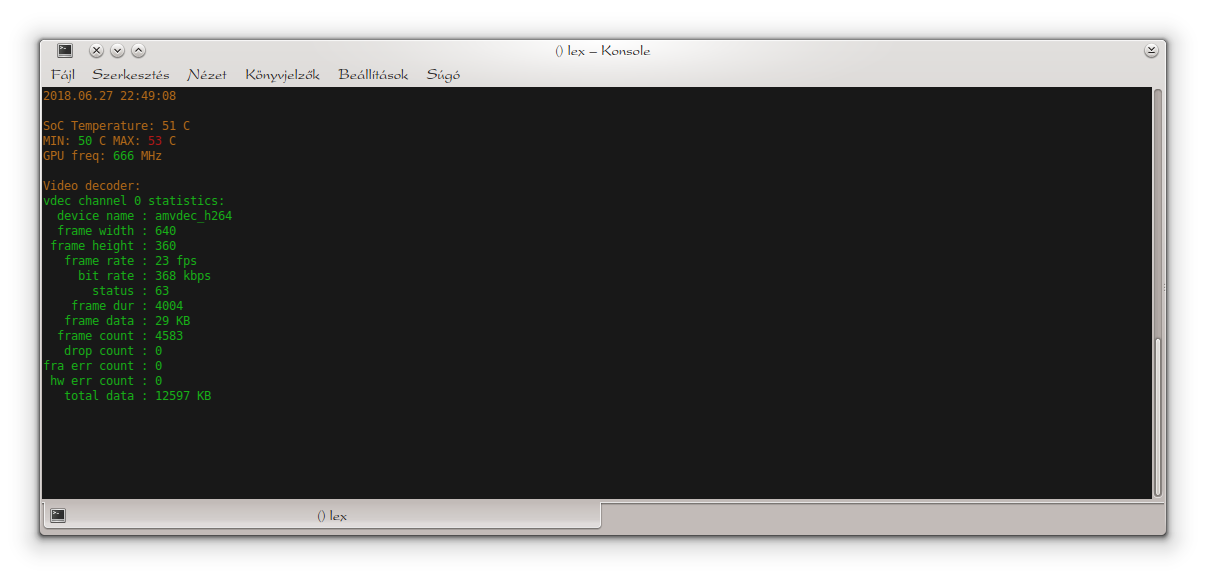1206x575 pixels.
Task: Click the 'frame count : 4583' line
Action: [120, 336]
